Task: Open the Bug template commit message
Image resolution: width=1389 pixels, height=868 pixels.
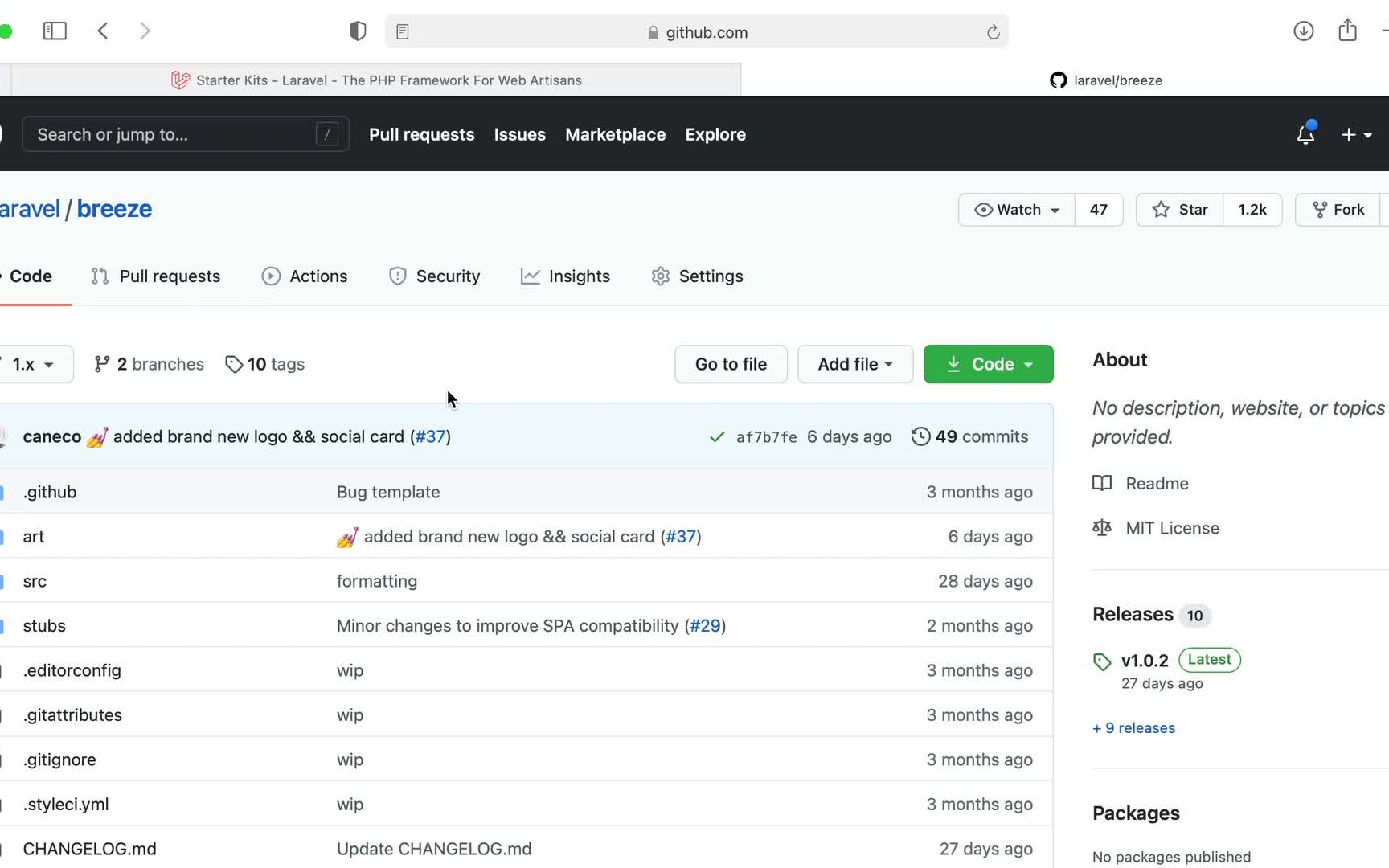Action: pos(388,492)
